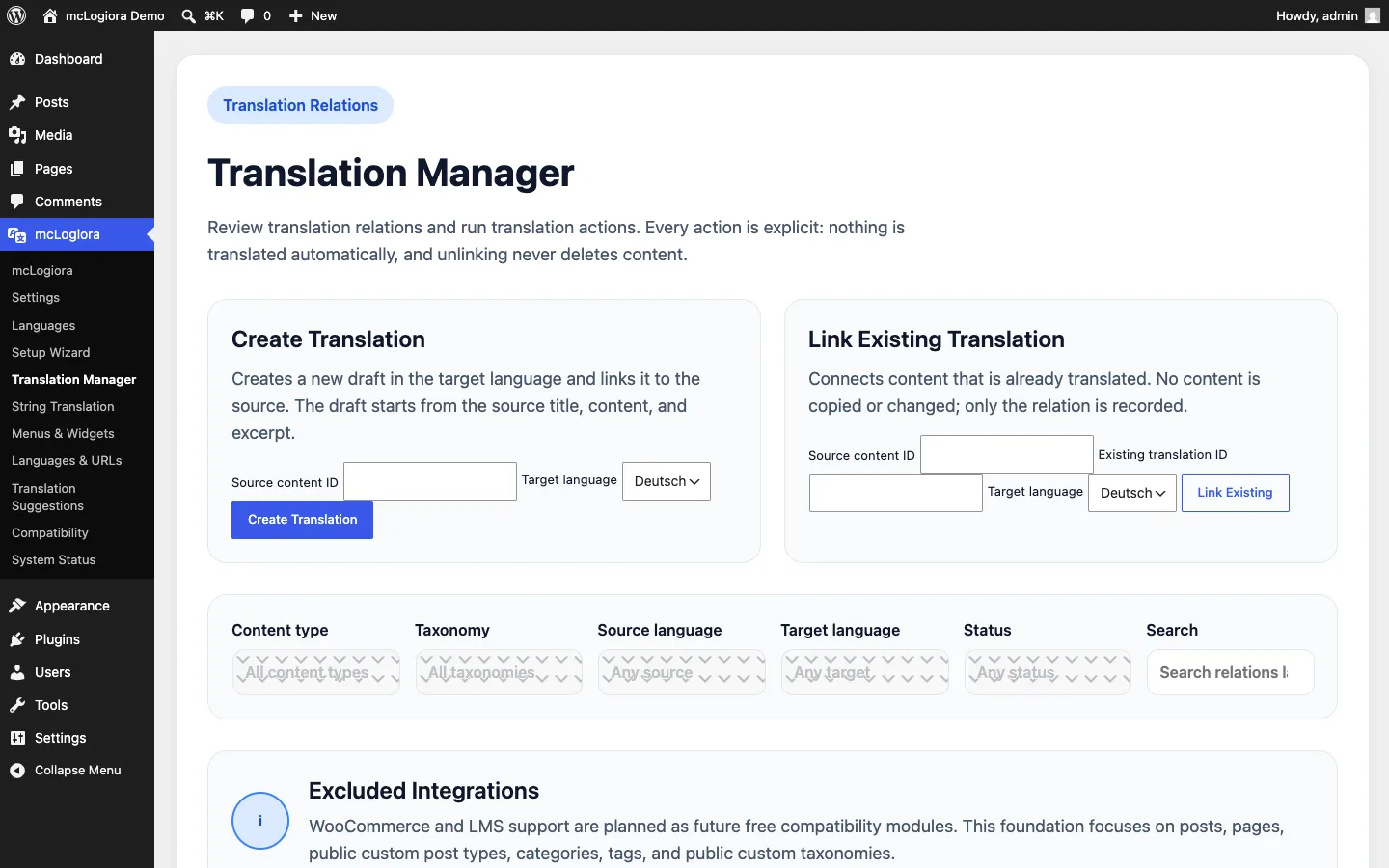
Task: Open the mcLogiora Demo site home icon
Action: coord(50,15)
